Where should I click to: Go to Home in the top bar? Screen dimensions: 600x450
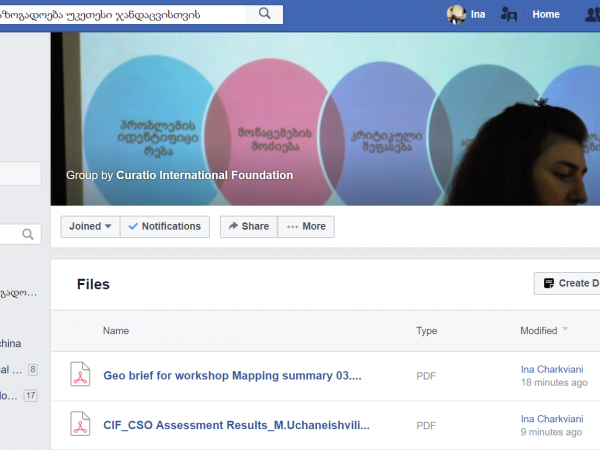click(546, 15)
